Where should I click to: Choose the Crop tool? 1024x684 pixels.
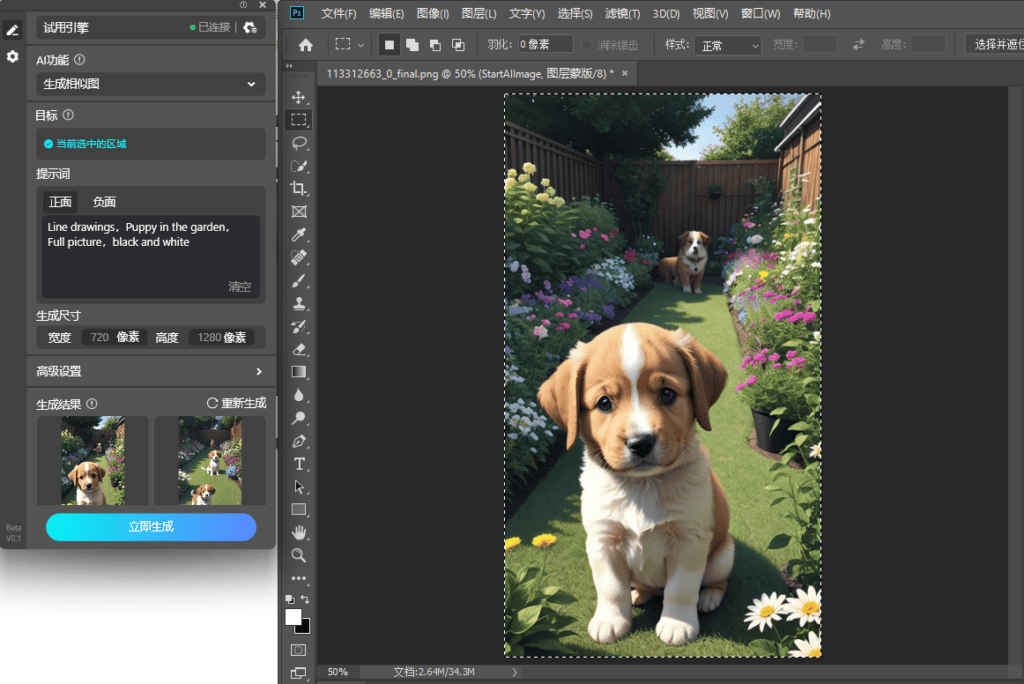tap(298, 189)
